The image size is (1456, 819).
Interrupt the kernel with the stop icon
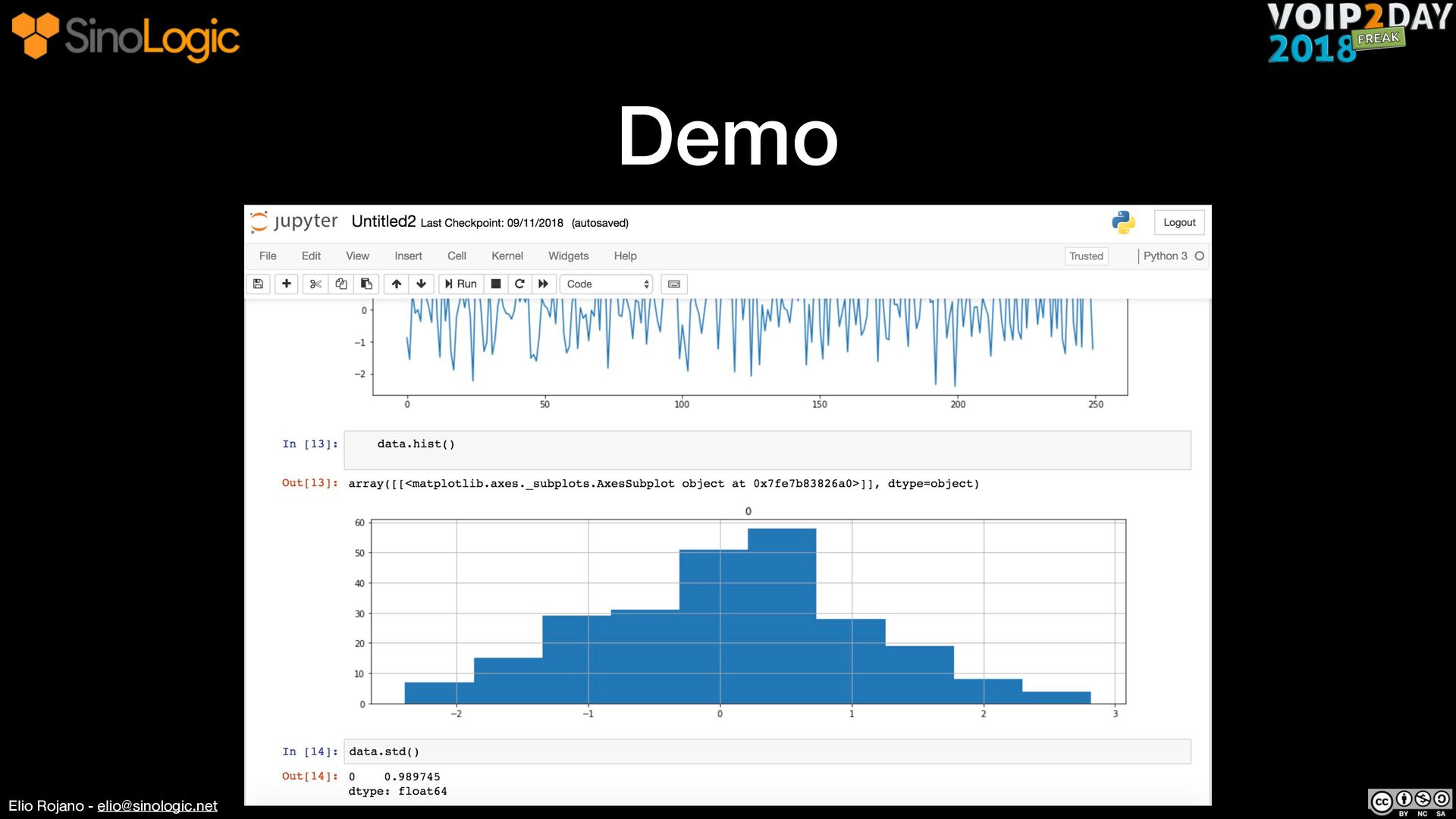pyautogui.click(x=496, y=284)
